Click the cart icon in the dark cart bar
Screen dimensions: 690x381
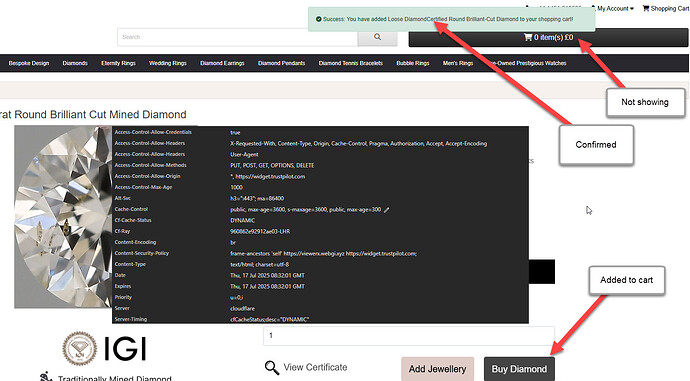click(x=528, y=37)
